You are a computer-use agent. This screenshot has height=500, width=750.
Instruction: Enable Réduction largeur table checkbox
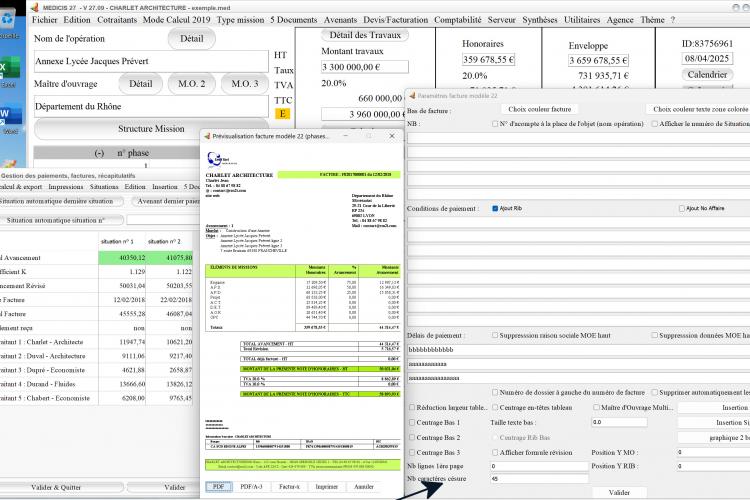[412, 408]
